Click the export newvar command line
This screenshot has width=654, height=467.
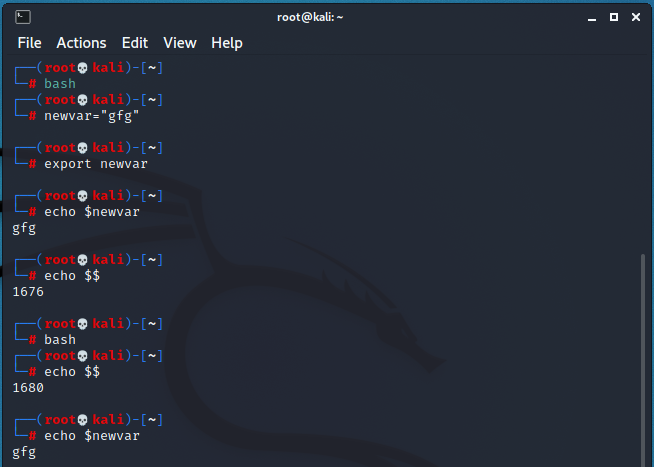[96, 164]
